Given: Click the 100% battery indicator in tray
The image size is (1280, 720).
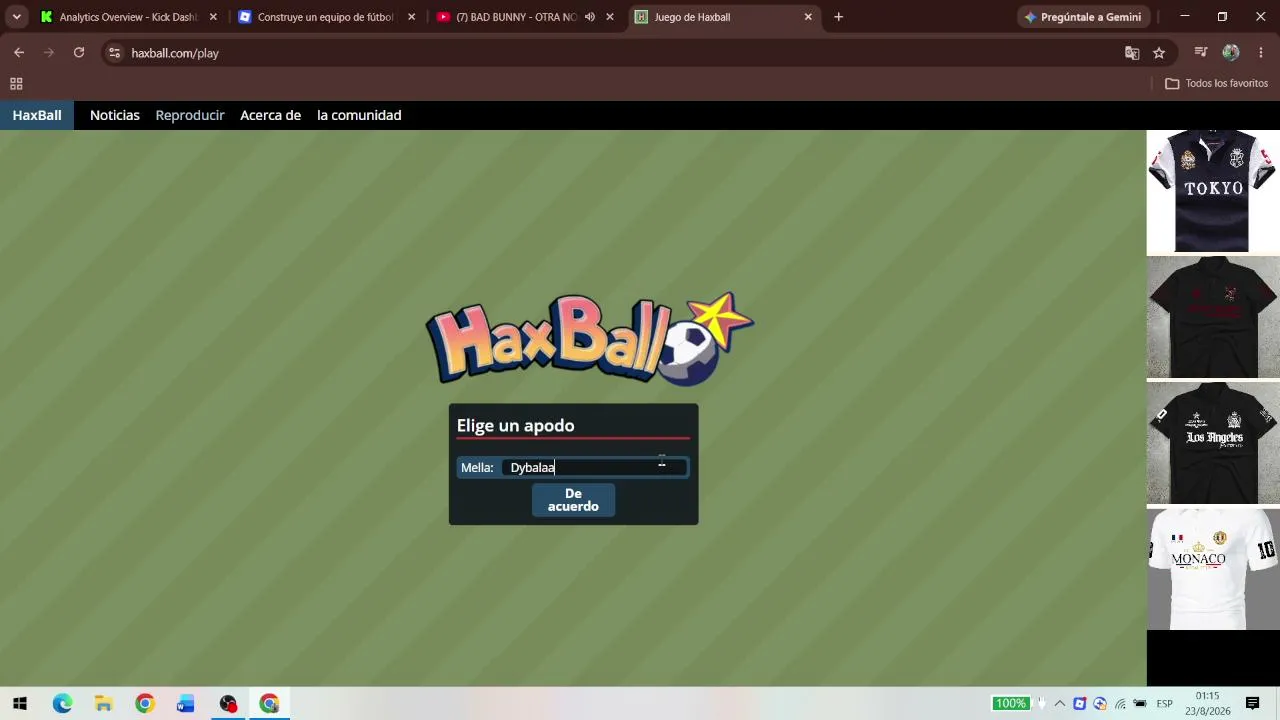Looking at the screenshot, I should [x=1010, y=704].
